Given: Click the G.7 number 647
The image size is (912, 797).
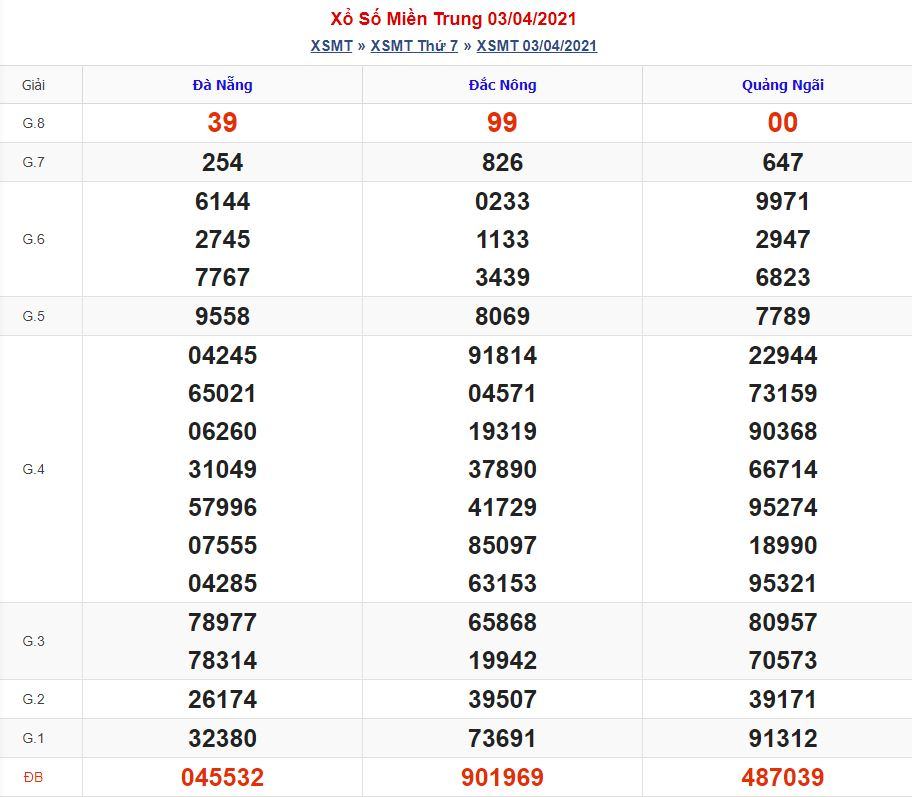Looking at the screenshot, I should [x=783, y=162].
